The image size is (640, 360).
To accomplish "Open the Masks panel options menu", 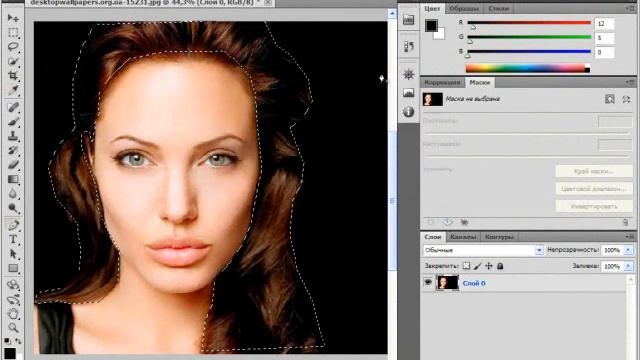I will pos(631,82).
